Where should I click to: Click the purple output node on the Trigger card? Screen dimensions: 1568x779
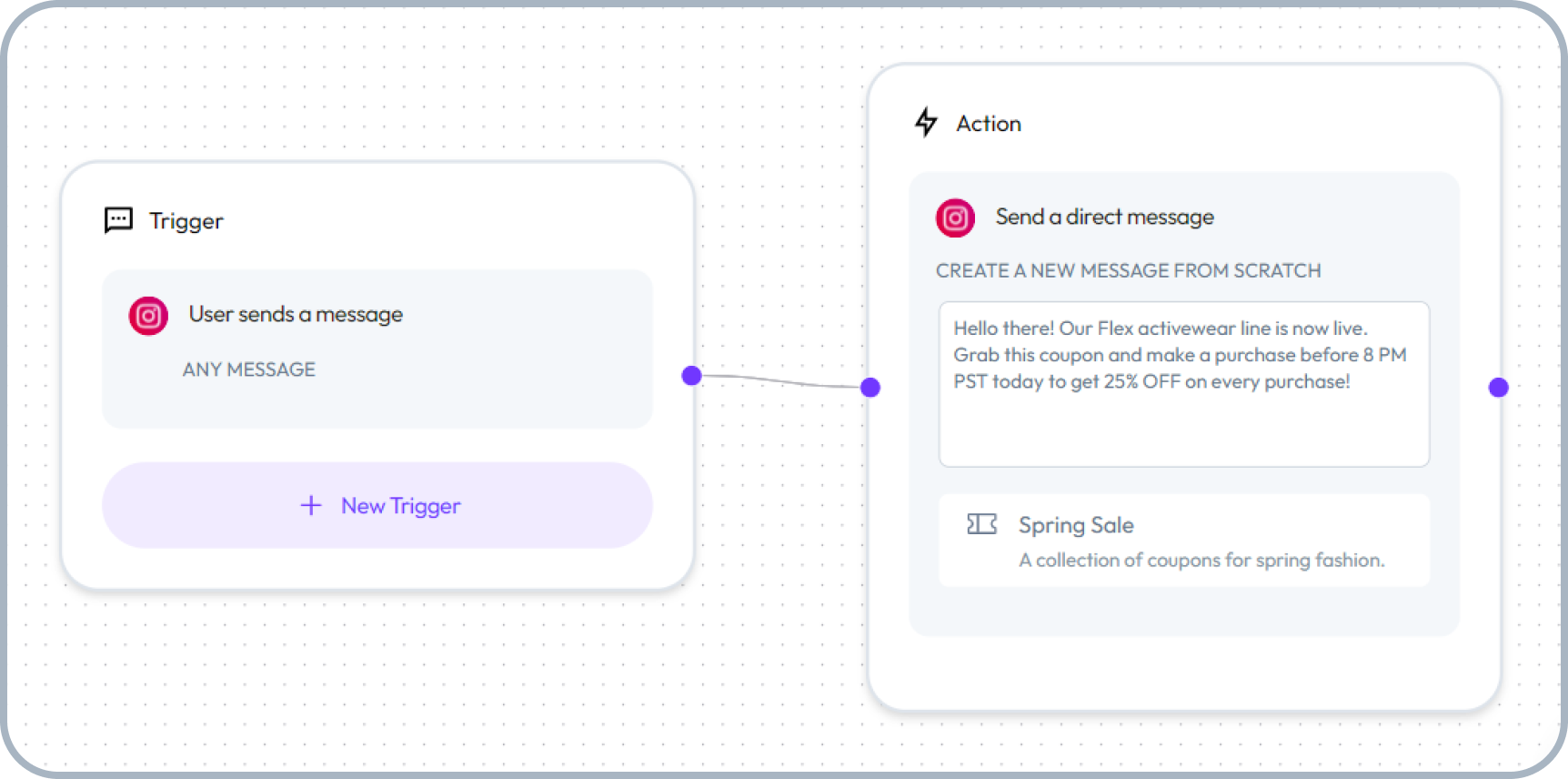pos(690,375)
